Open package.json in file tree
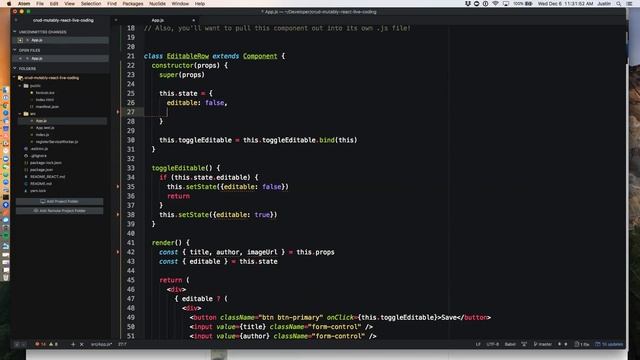The width and height of the screenshot is (640, 360). coord(41,170)
